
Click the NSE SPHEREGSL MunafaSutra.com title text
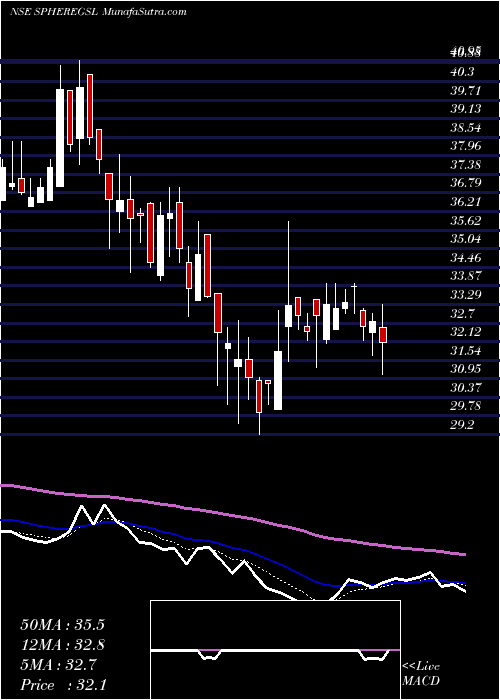[98, 12]
